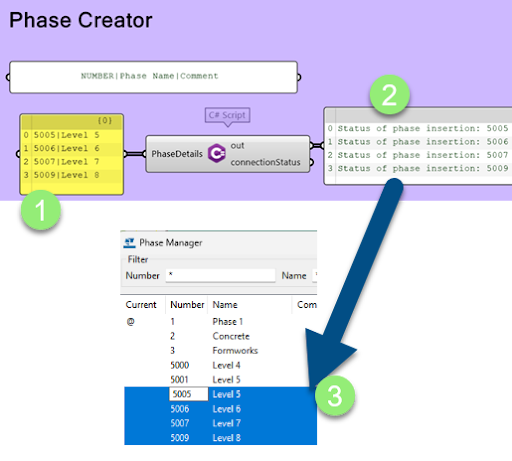Click the @ current phase marker

130,322
